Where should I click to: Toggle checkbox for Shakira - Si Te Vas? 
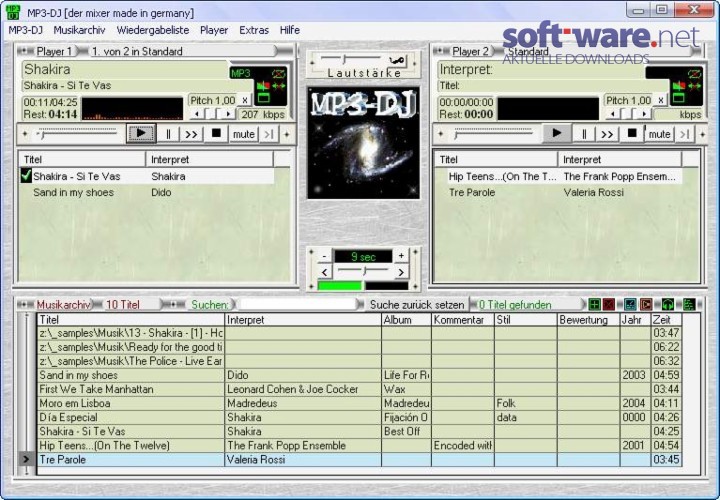26,176
